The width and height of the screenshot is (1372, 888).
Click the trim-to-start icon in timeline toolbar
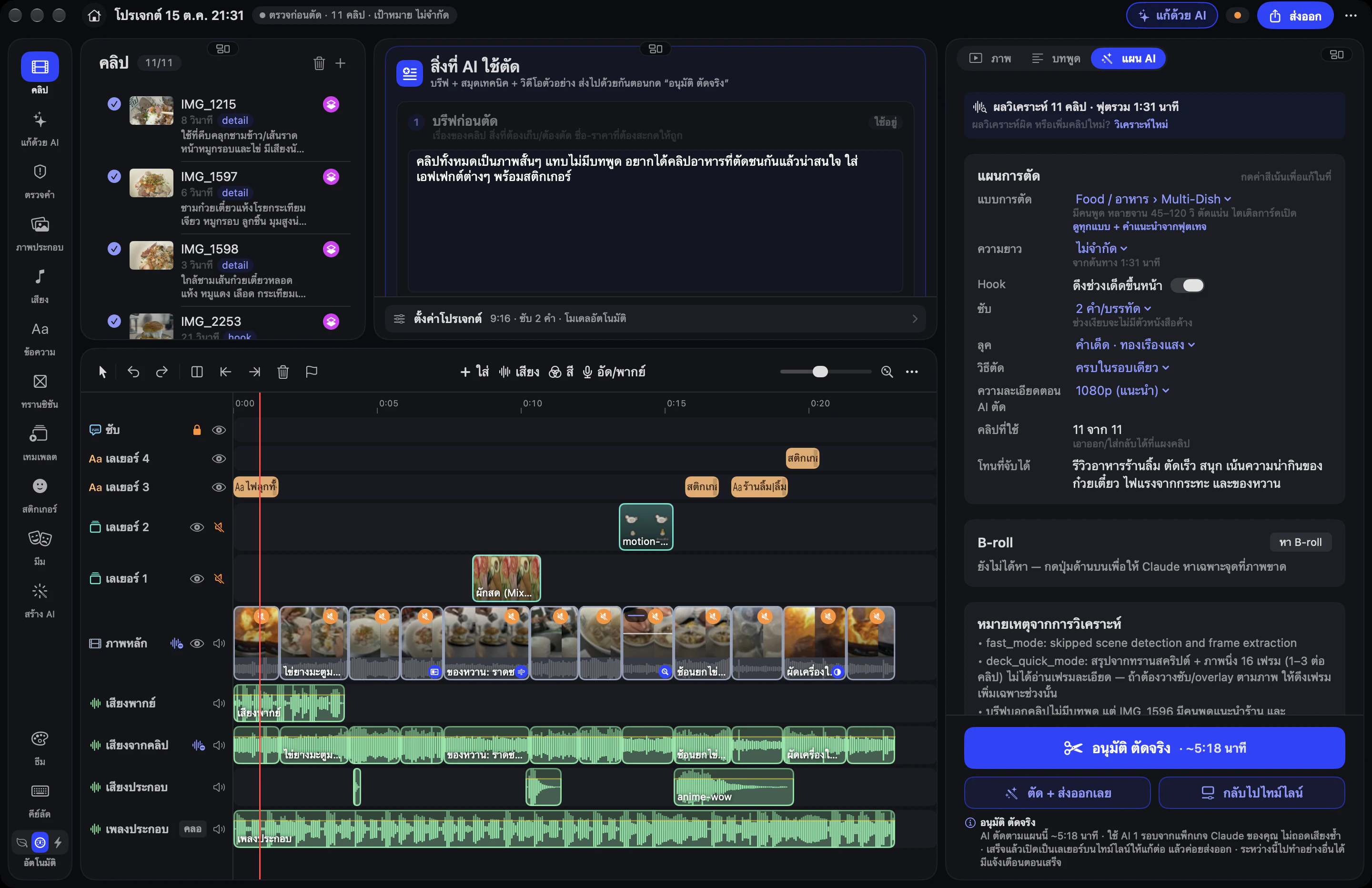225,372
